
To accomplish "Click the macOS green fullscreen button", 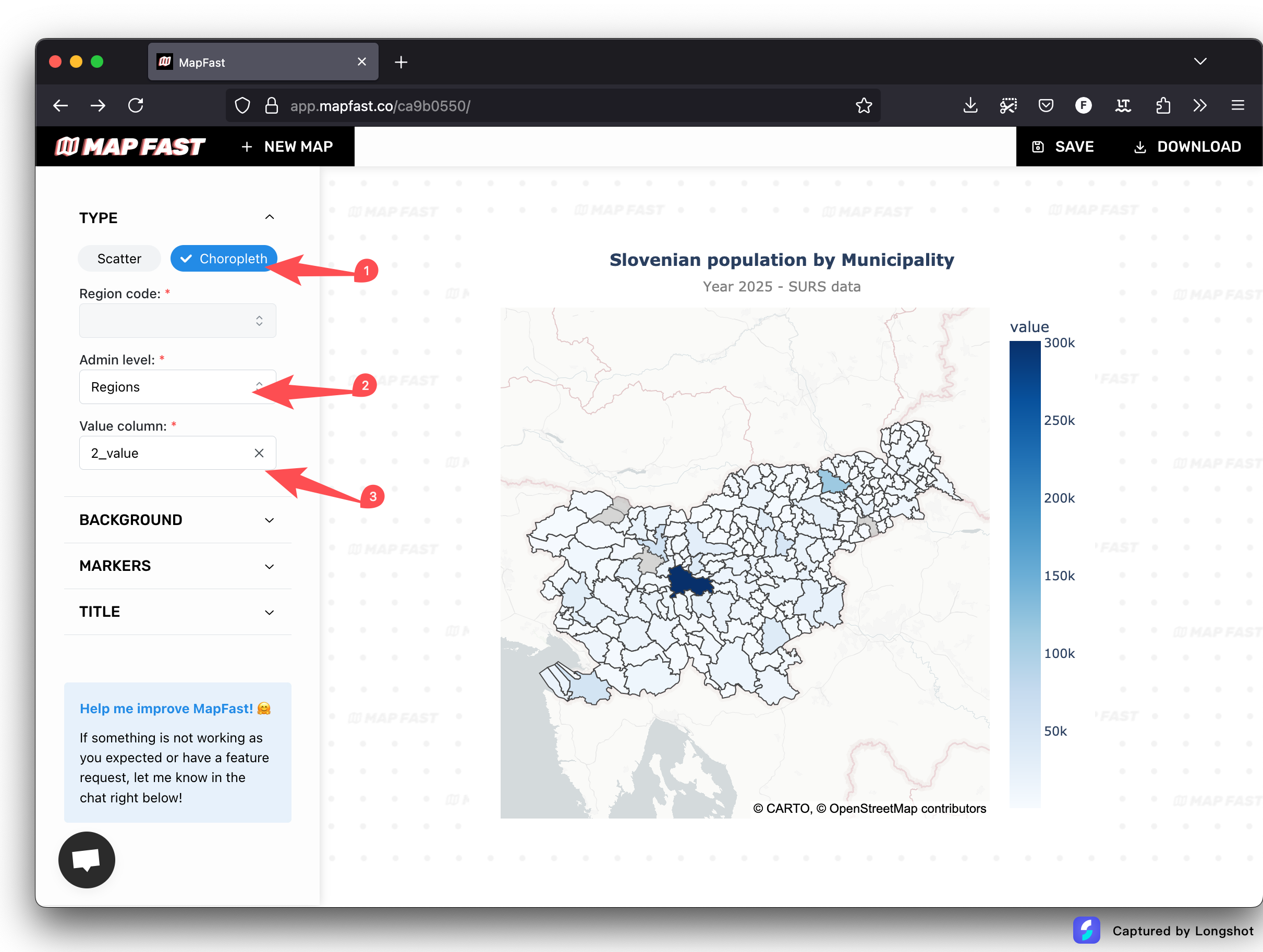I will (97, 62).
